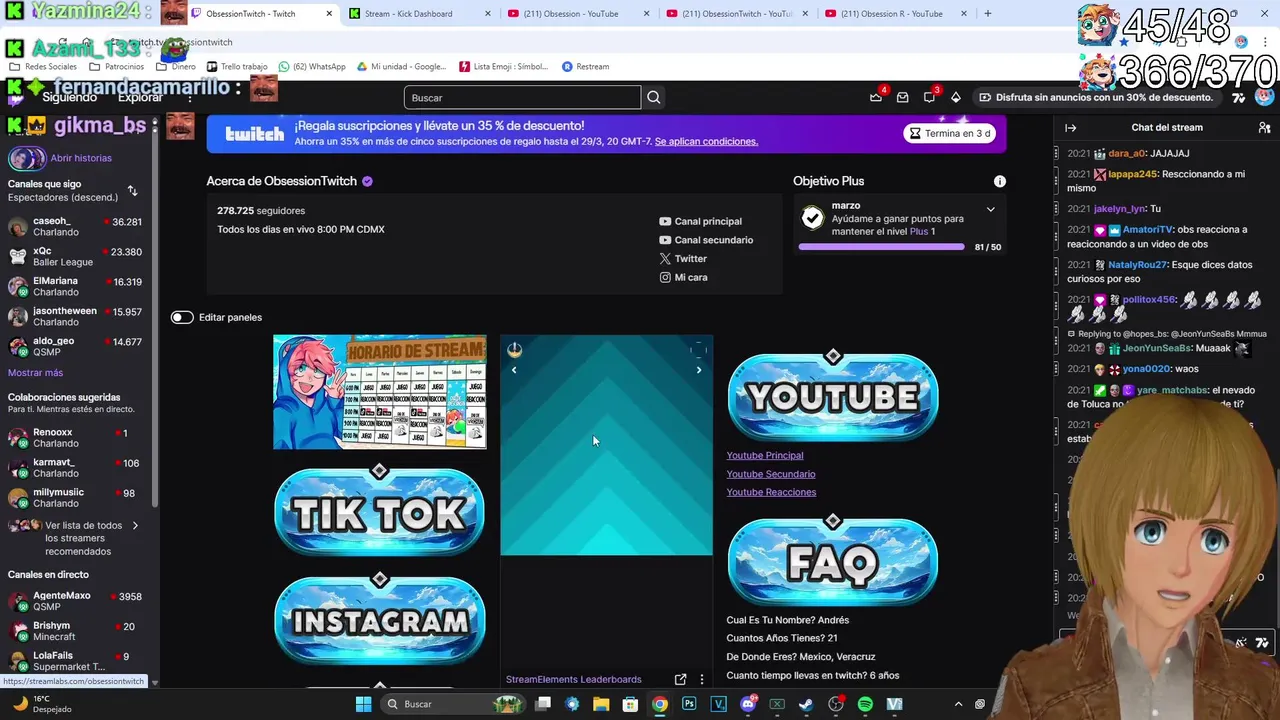Open the Explorar menu item
Screen dimensions: 1280x720
tap(140, 97)
